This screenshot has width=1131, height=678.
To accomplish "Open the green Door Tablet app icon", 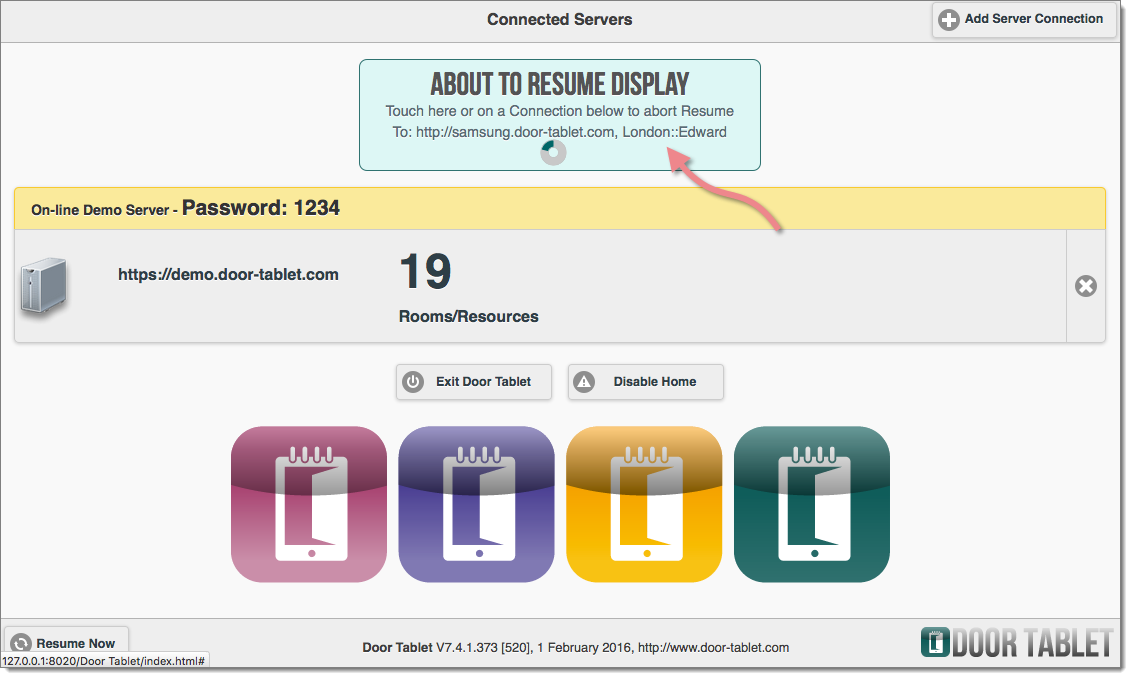I will coord(811,504).
